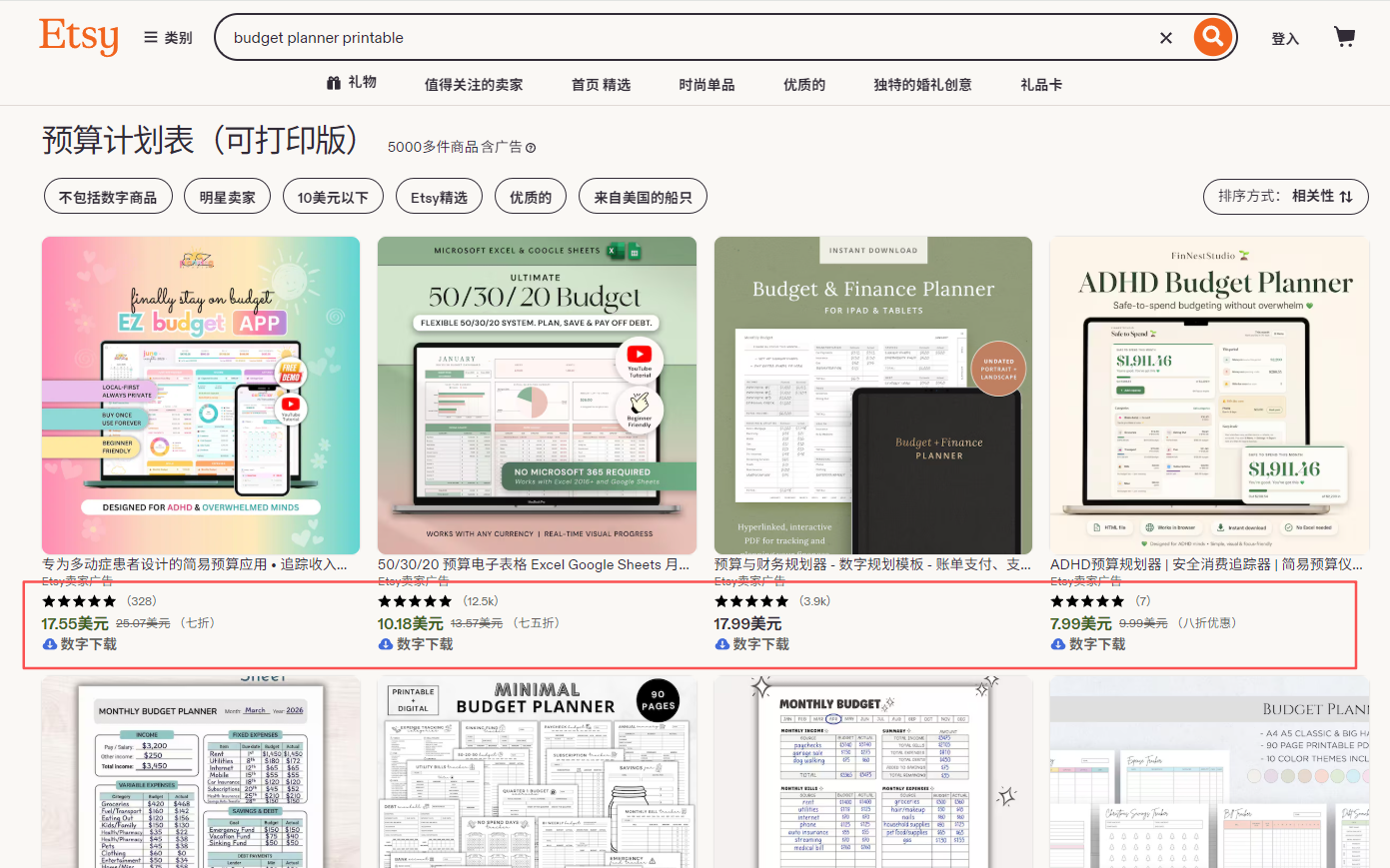The width and height of the screenshot is (1390, 868).
Task: Open the Etsy home logo
Action: coord(79,37)
